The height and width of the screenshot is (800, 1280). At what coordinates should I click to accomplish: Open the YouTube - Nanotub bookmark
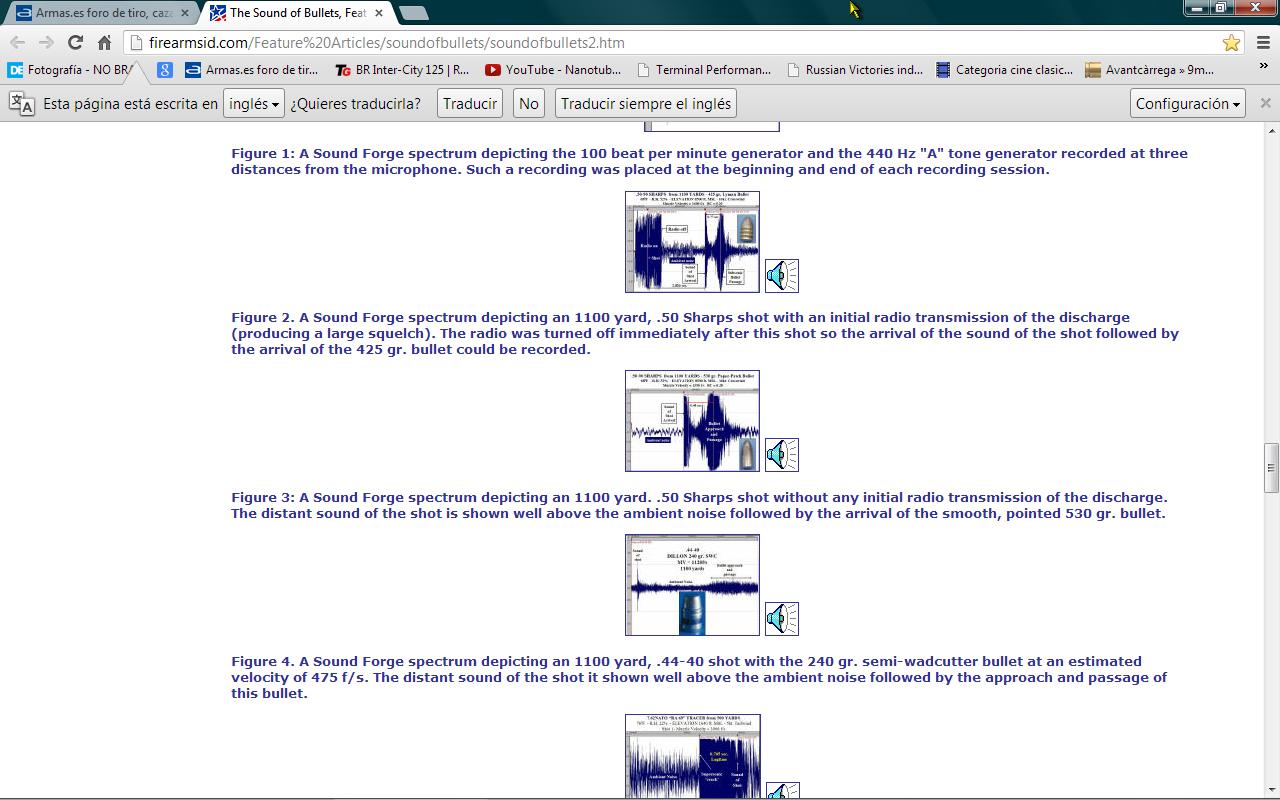[553, 70]
